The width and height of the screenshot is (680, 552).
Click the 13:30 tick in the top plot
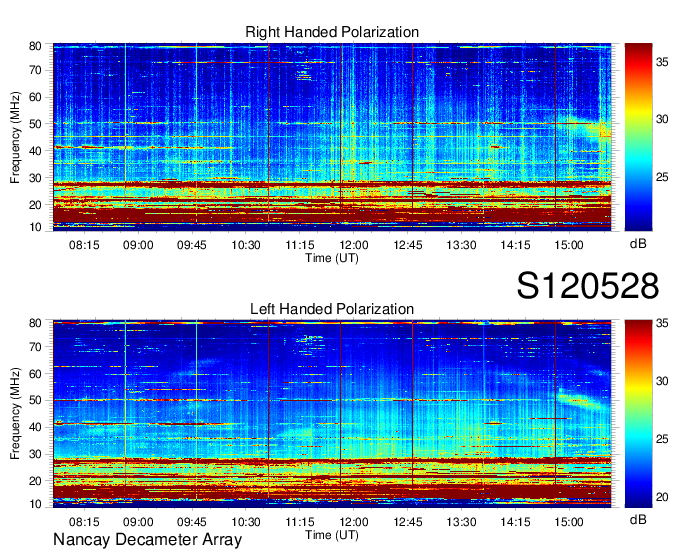(461, 245)
